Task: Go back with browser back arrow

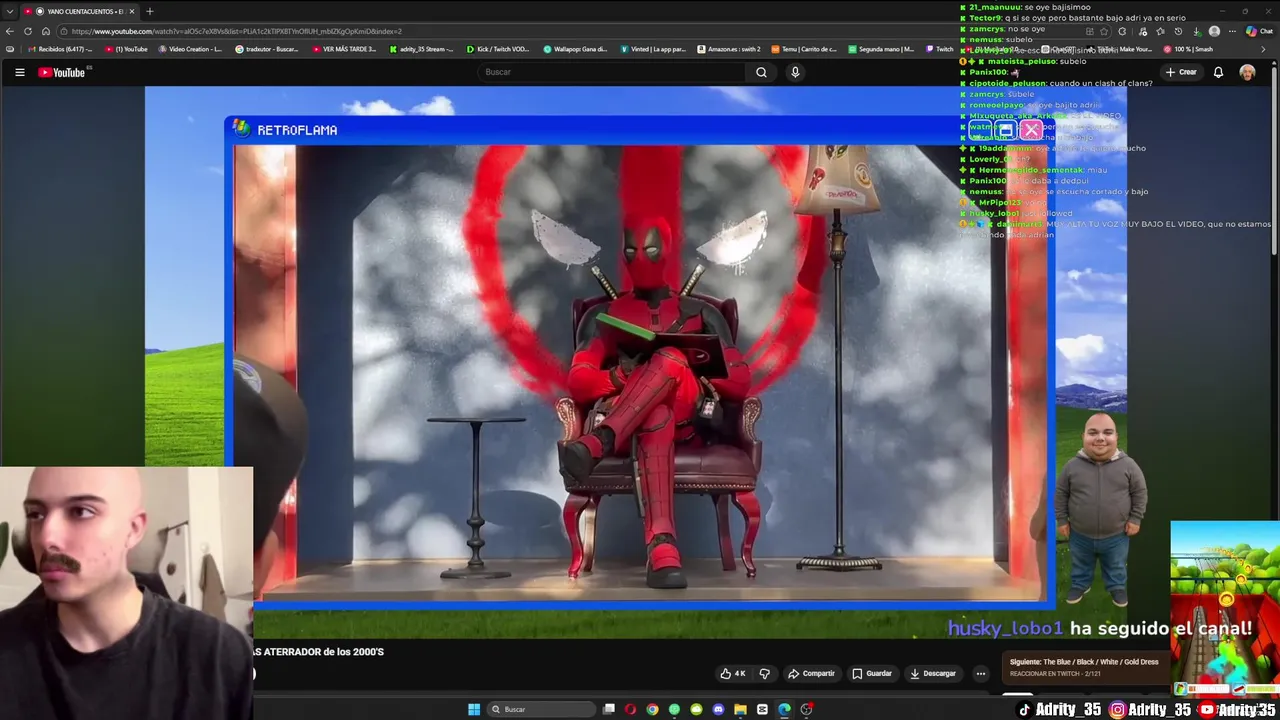Action: pyautogui.click(x=10, y=31)
